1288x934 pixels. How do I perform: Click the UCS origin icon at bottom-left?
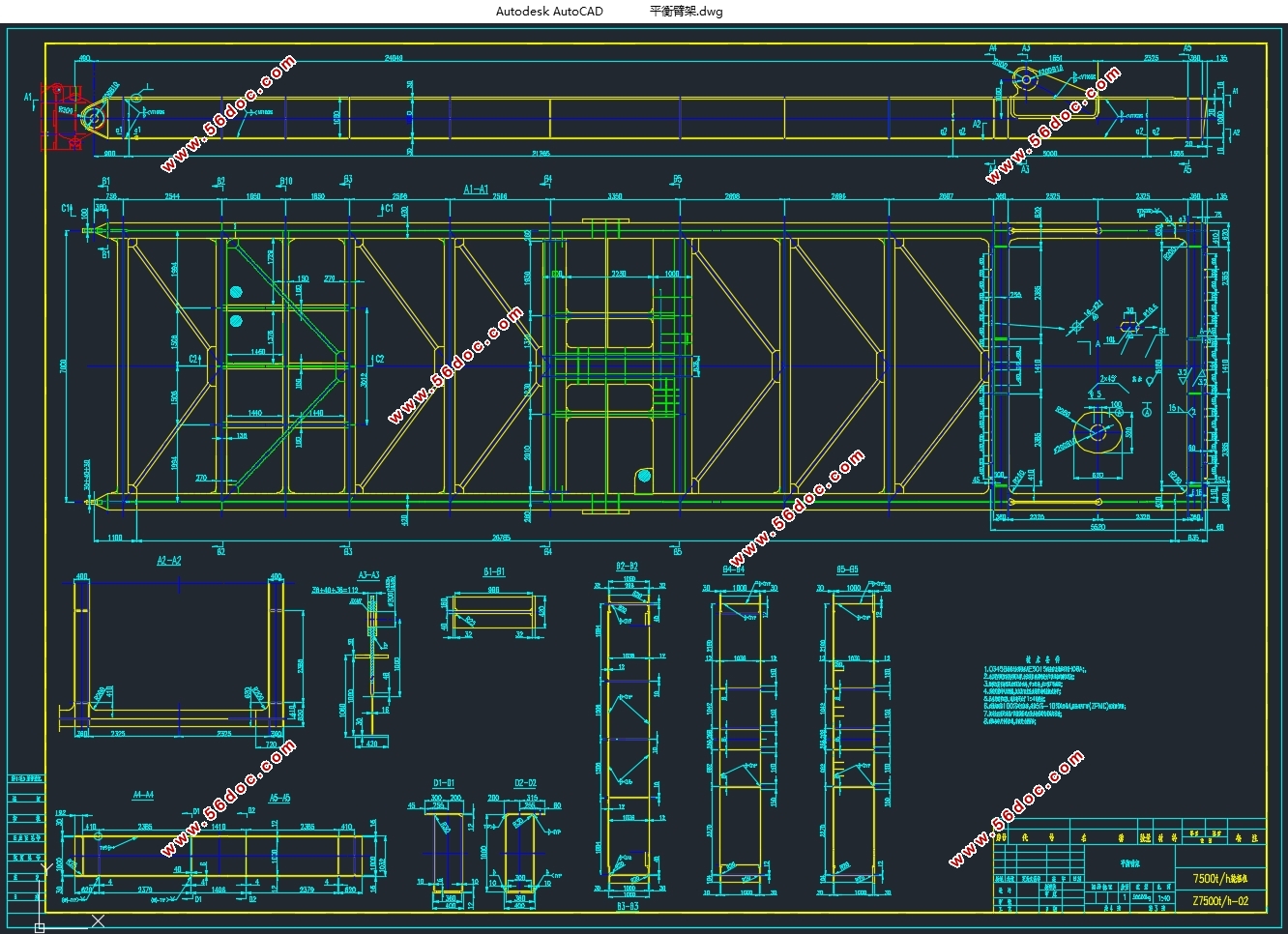pyautogui.click(x=39, y=927)
